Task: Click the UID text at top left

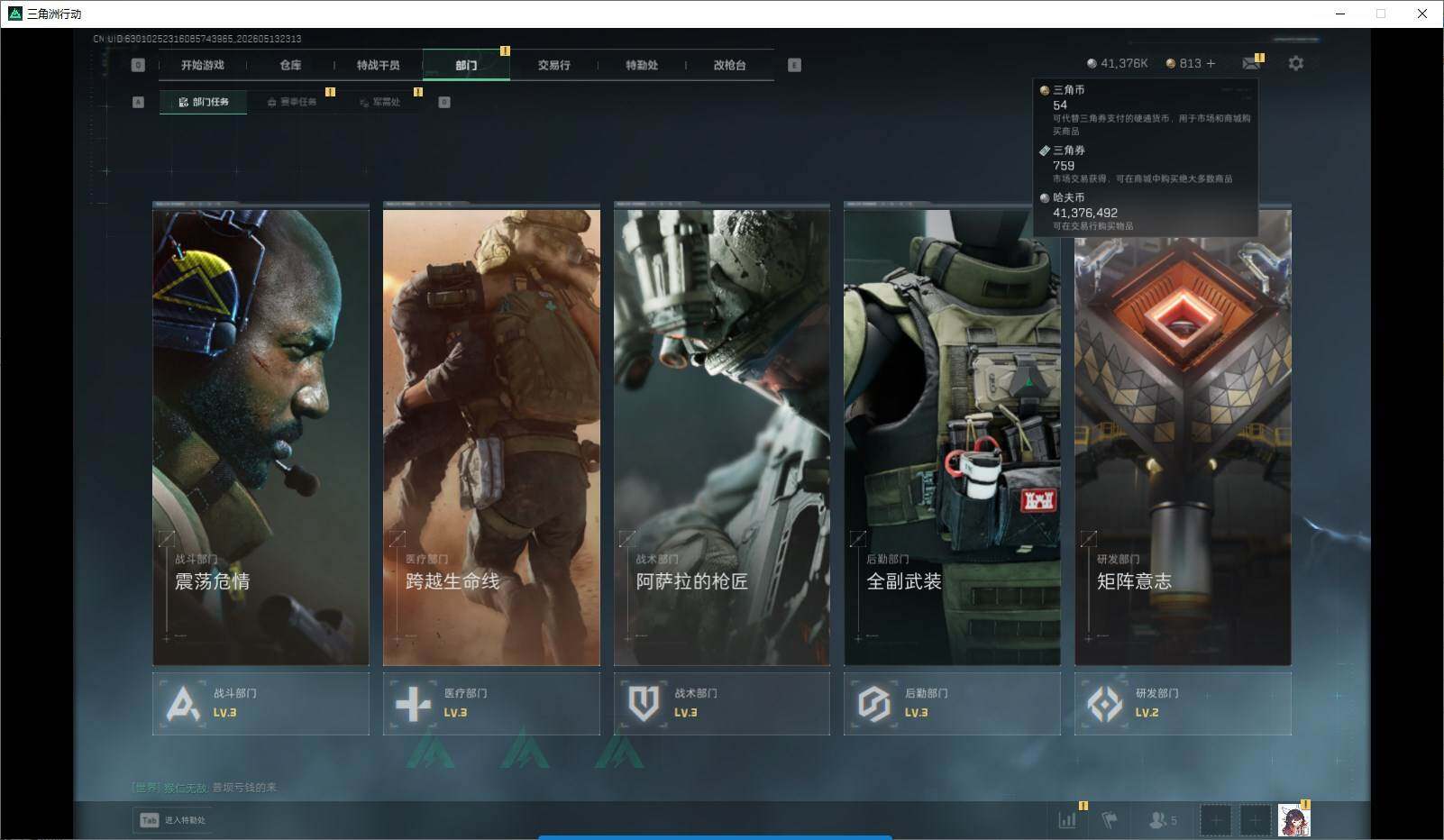Action: coord(197,39)
